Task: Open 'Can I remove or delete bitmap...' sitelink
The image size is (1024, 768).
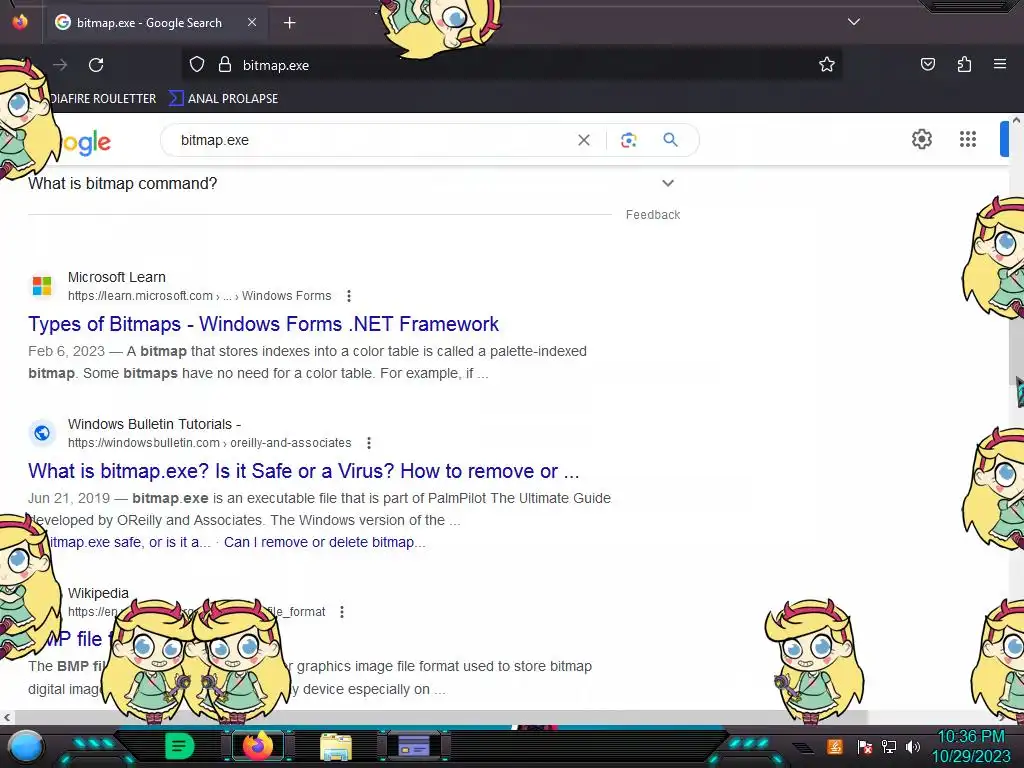Action: [x=325, y=542]
